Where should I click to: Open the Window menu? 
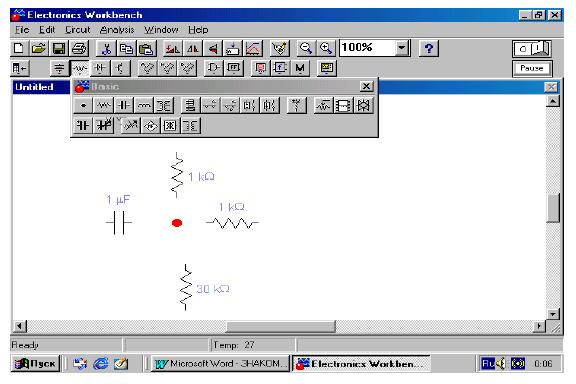point(161,30)
